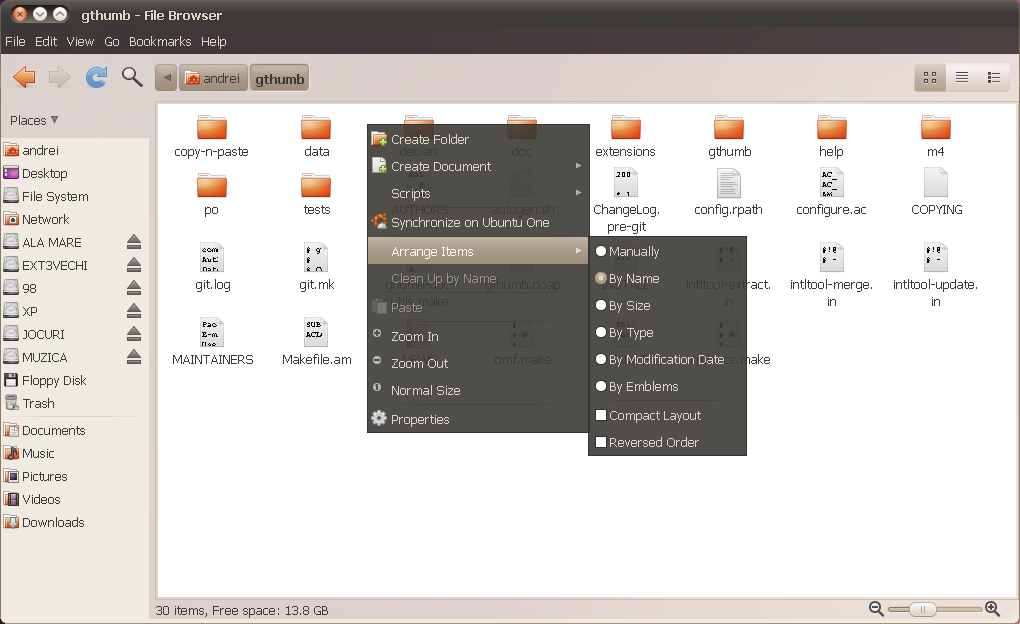Image resolution: width=1020 pixels, height=624 pixels.
Task: Switch to the simple list view
Action: click(x=961, y=77)
